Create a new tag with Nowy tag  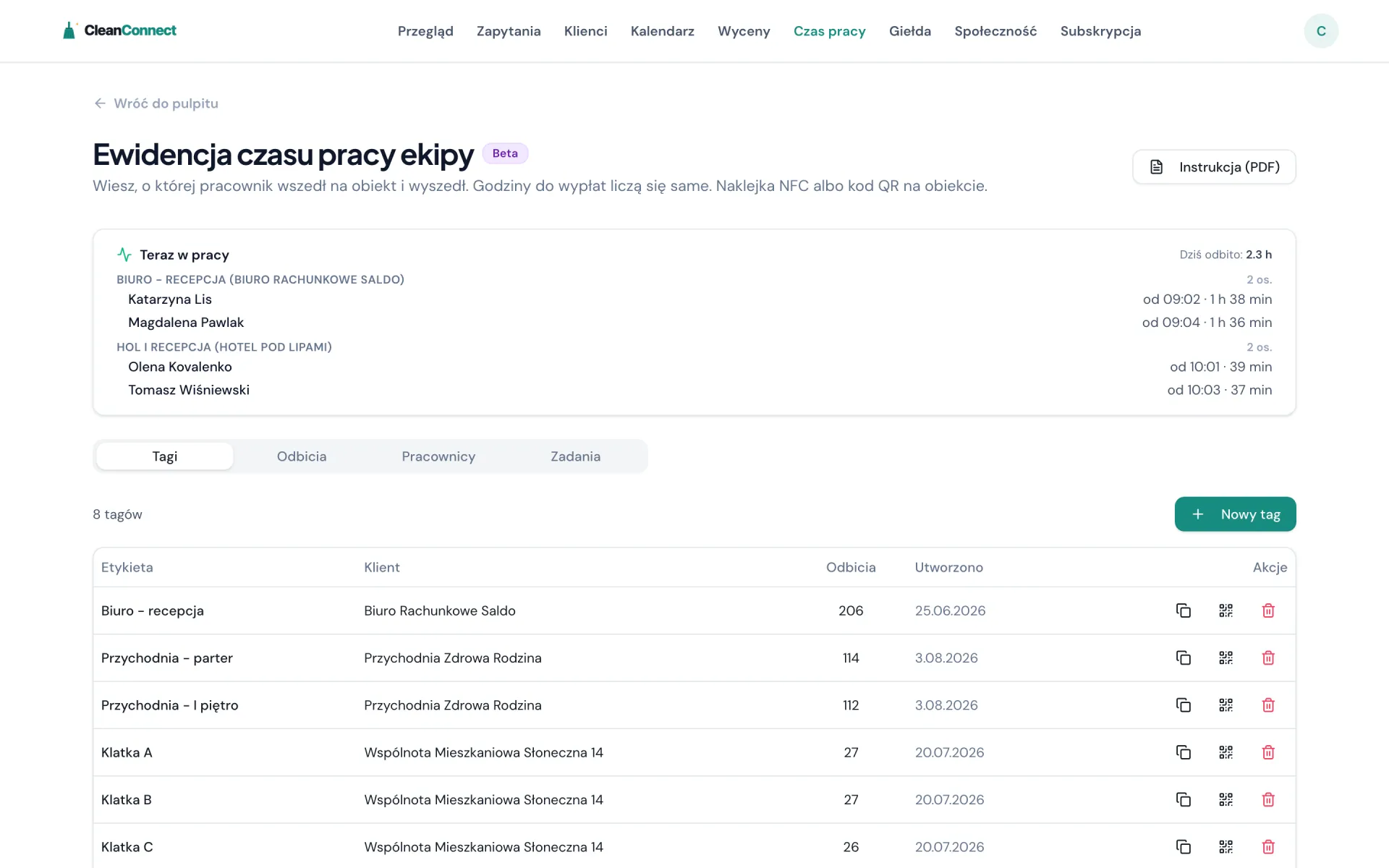coord(1235,514)
